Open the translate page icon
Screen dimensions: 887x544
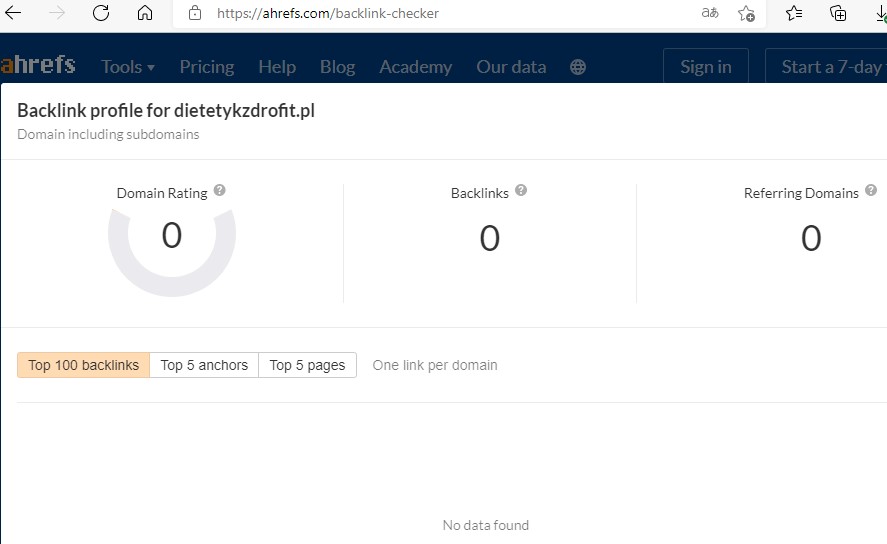[710, 13]
